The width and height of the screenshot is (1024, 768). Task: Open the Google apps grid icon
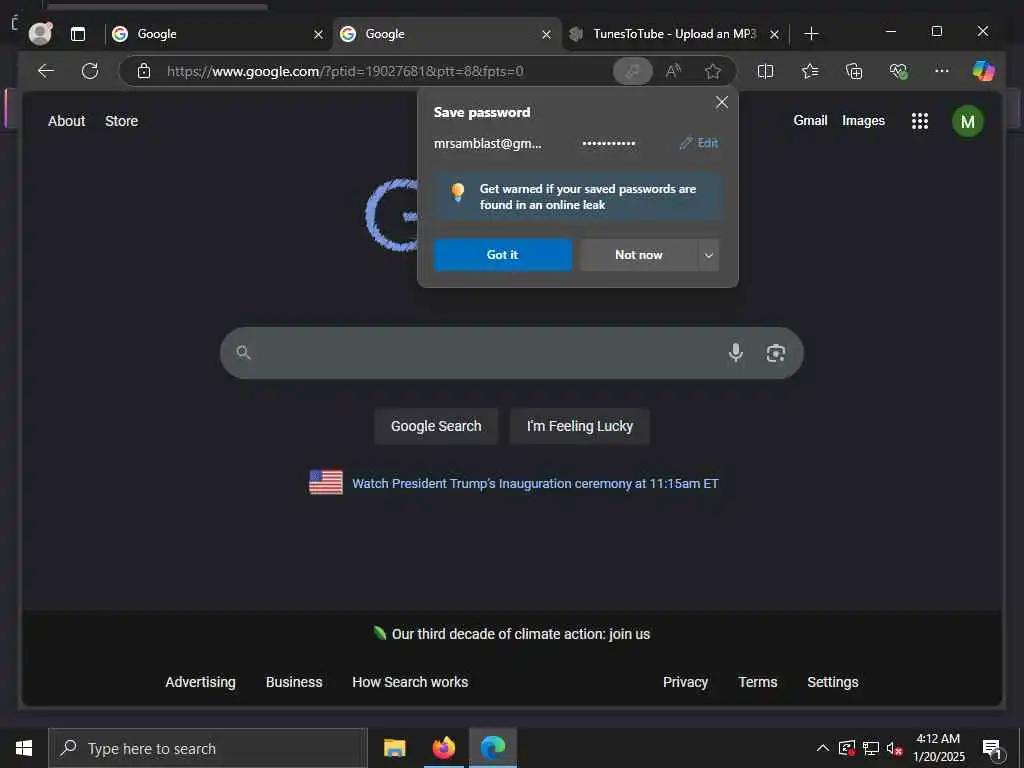(x=920, y=121)
